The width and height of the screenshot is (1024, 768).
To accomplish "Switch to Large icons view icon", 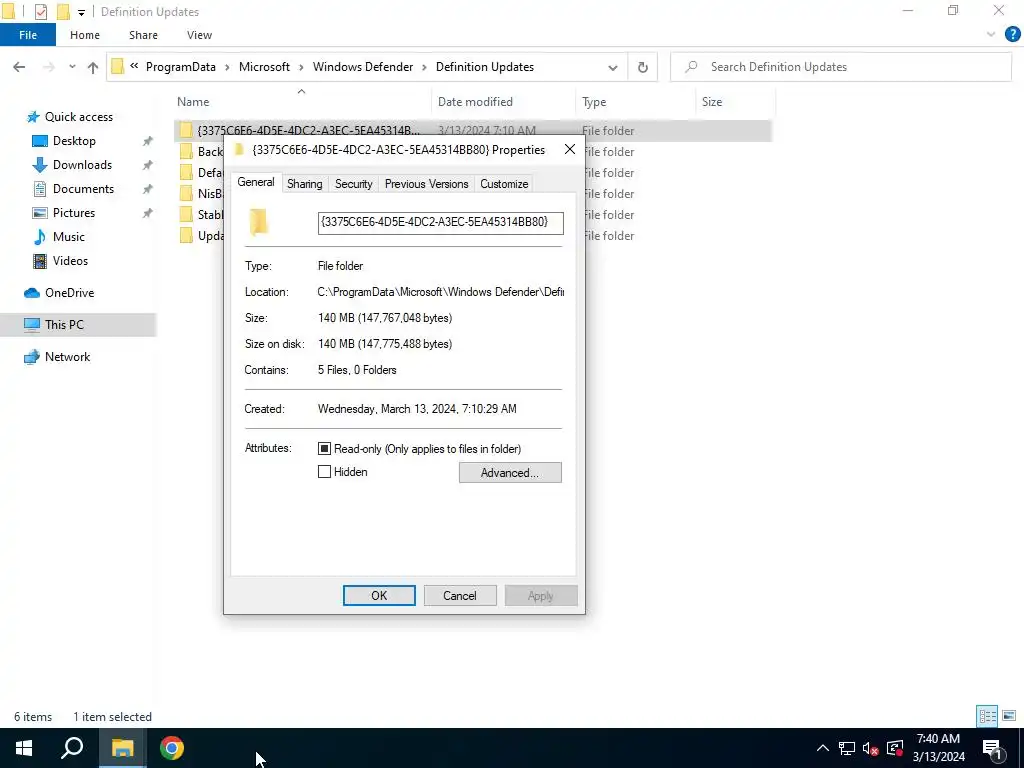I will tap(1009, 716).
